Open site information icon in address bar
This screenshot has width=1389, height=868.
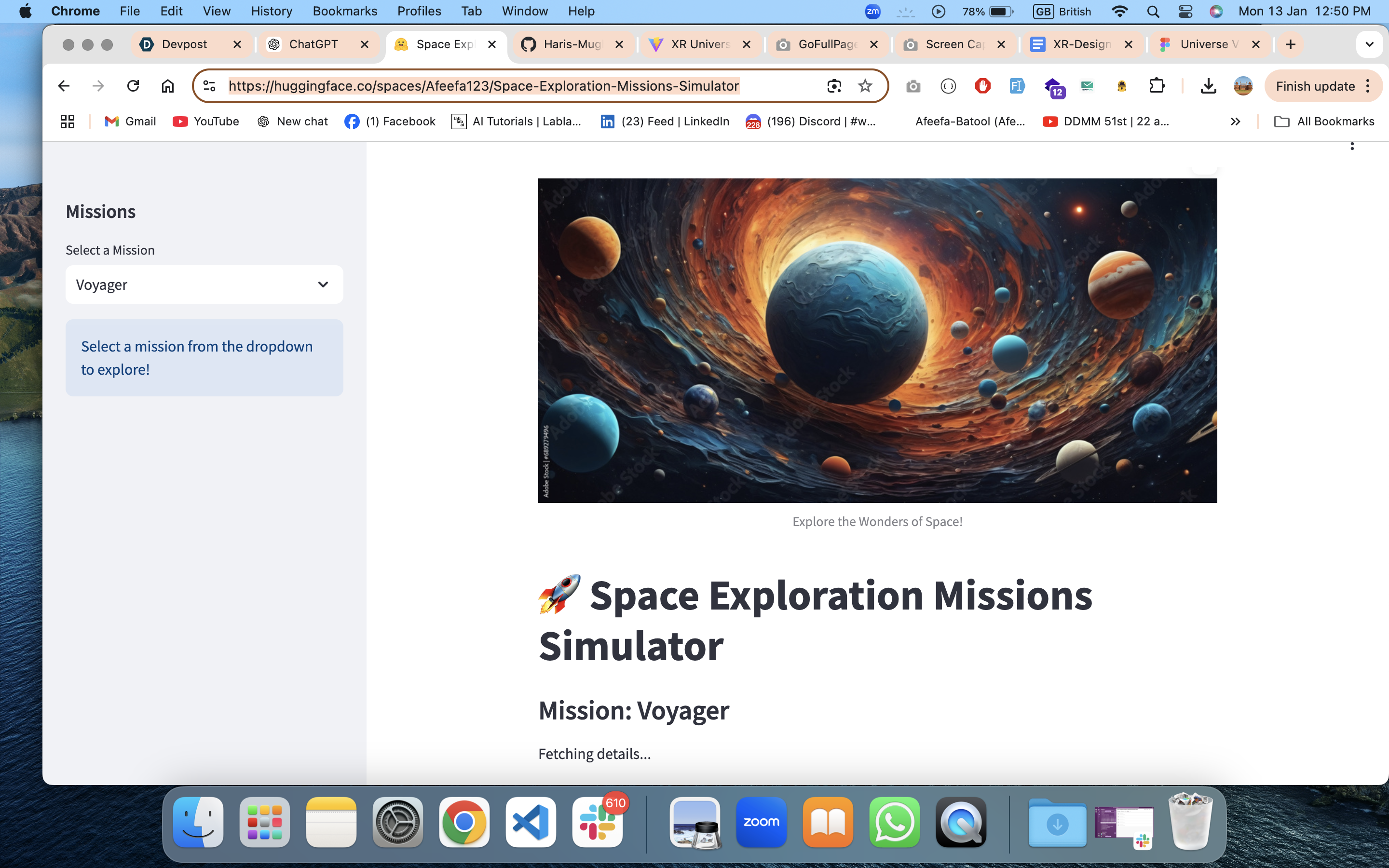click(209, 86)
